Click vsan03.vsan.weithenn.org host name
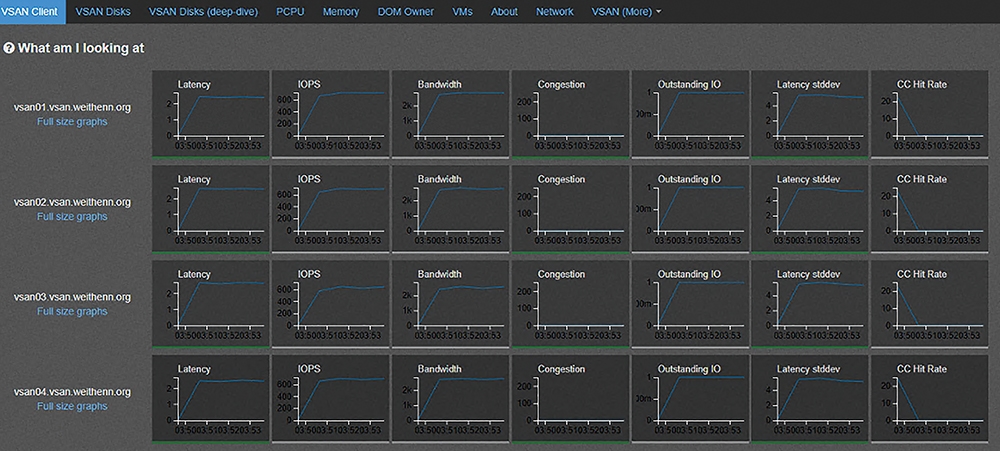 [x=72, y=297]
